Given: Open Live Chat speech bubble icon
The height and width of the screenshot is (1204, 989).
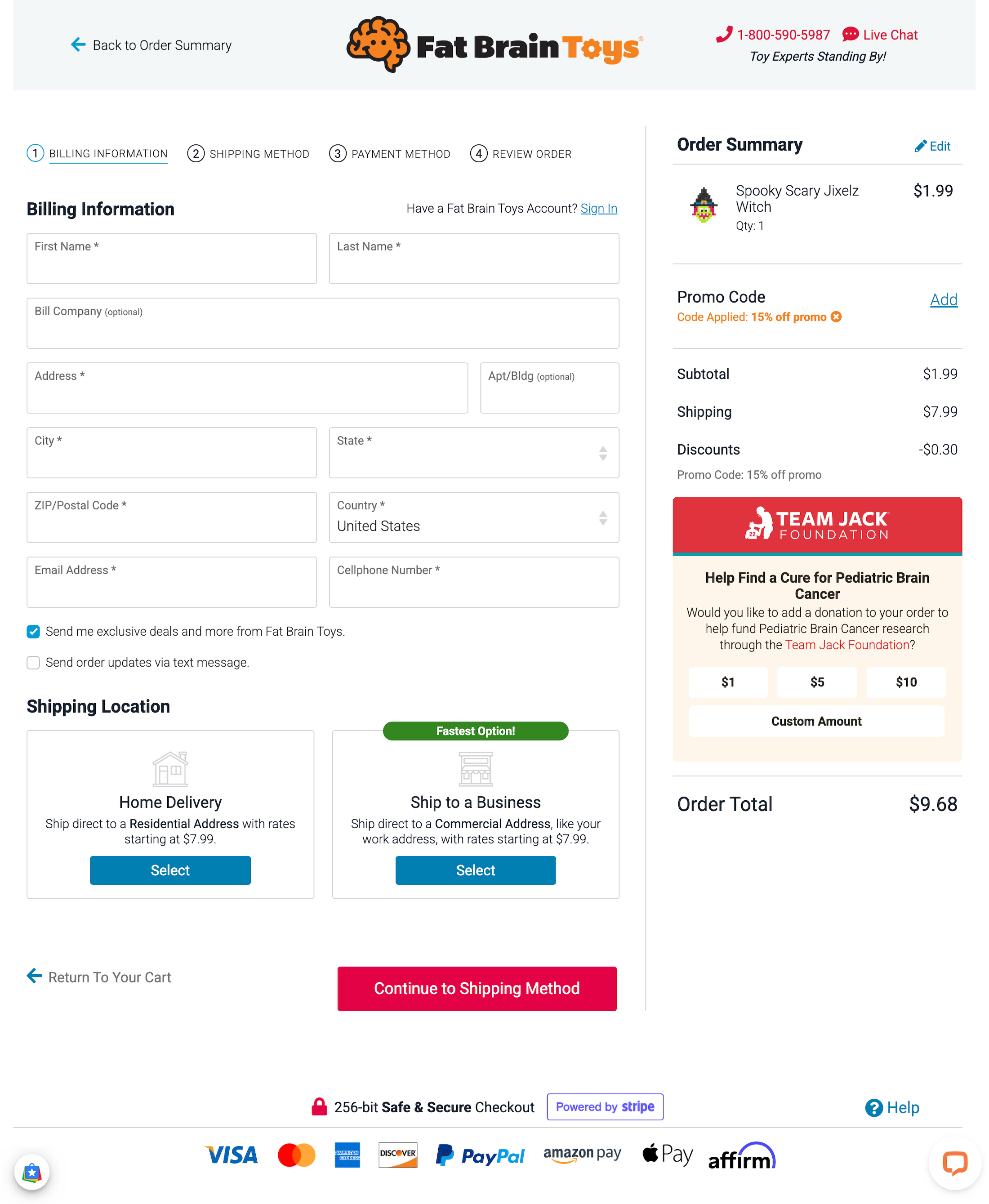Looking at the screenshot, I should 850,35.
